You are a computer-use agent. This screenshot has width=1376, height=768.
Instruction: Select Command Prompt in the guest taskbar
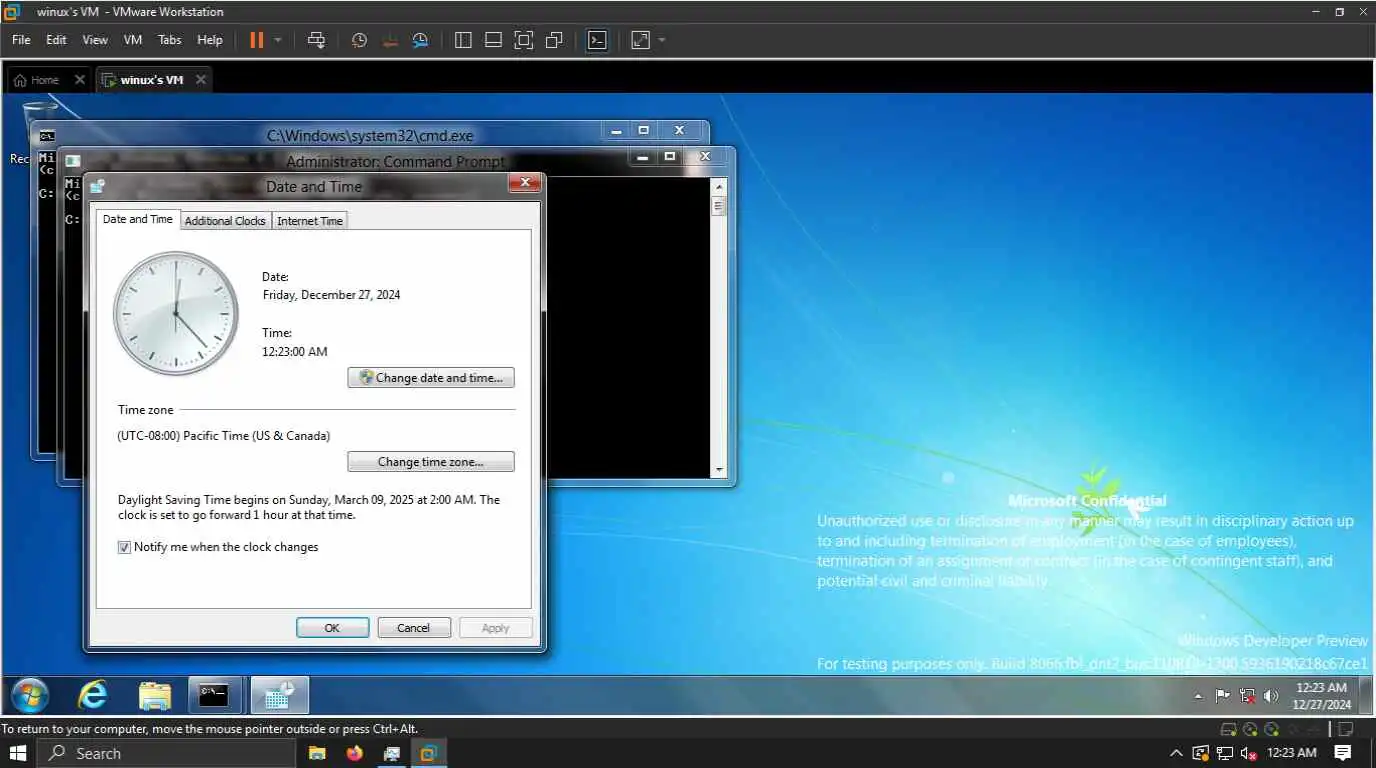point(214,695)
